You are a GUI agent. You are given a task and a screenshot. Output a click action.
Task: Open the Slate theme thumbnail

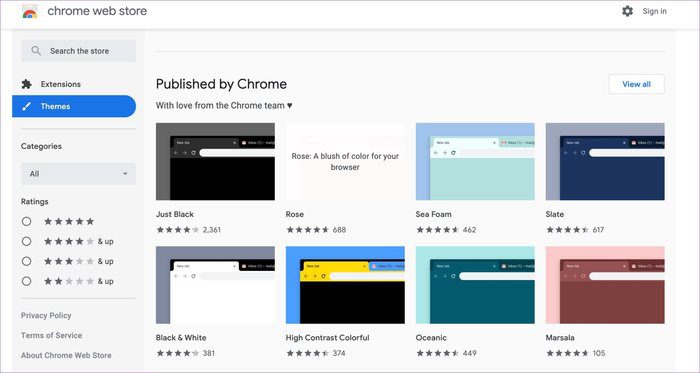pos(605,162)
